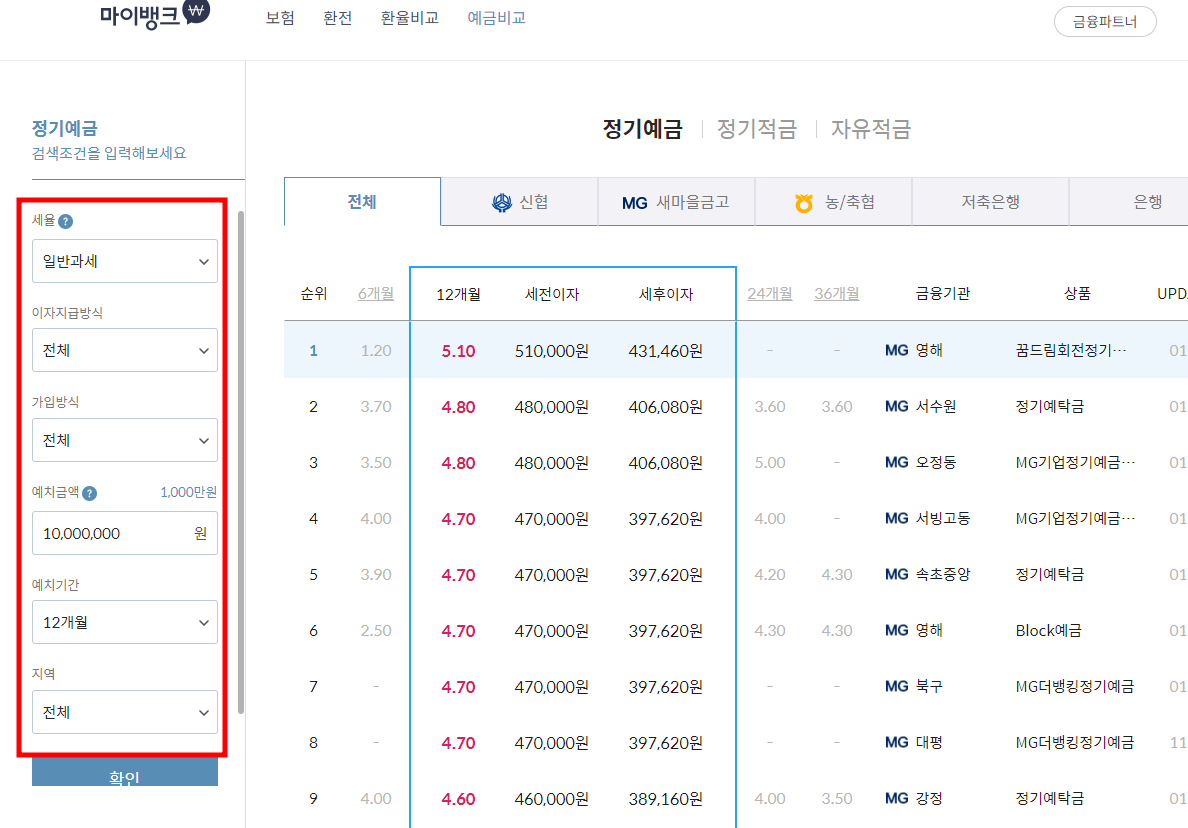Open the 세율 일반과세 dropdown
This screenshot has width=1188, height=828.
click(125, 261)
